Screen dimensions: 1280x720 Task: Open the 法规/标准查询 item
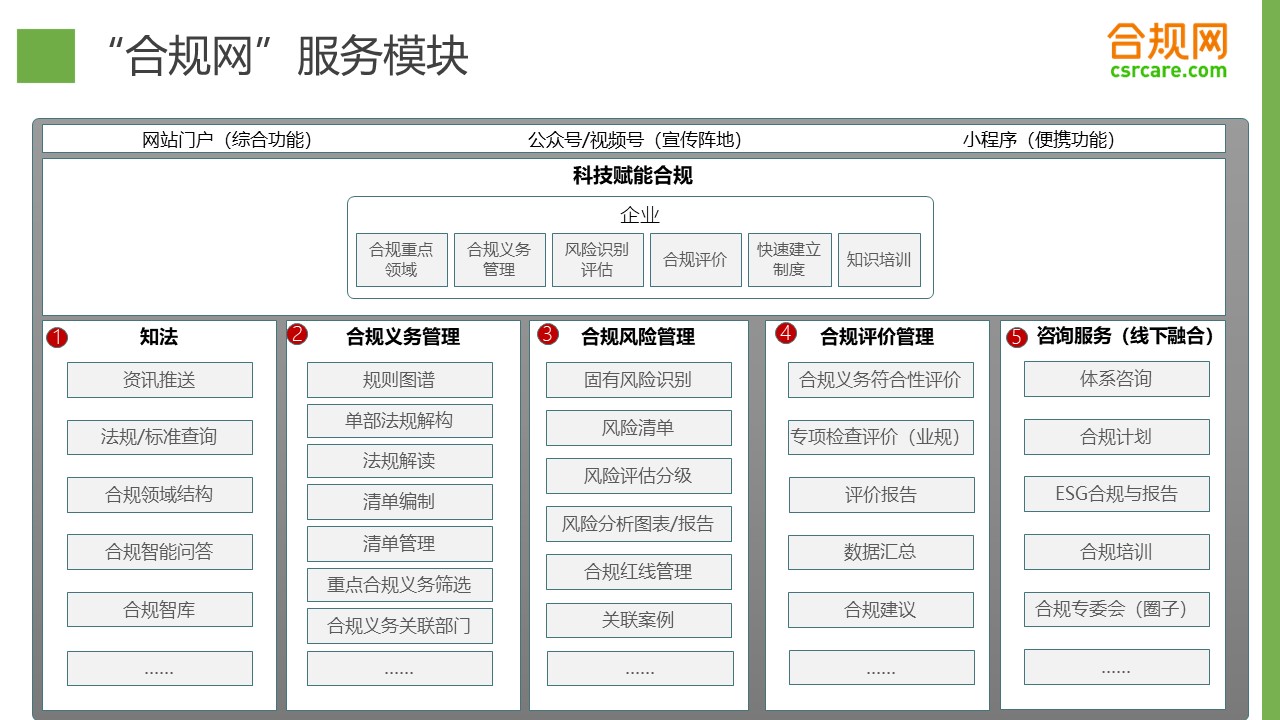point(160,437)
